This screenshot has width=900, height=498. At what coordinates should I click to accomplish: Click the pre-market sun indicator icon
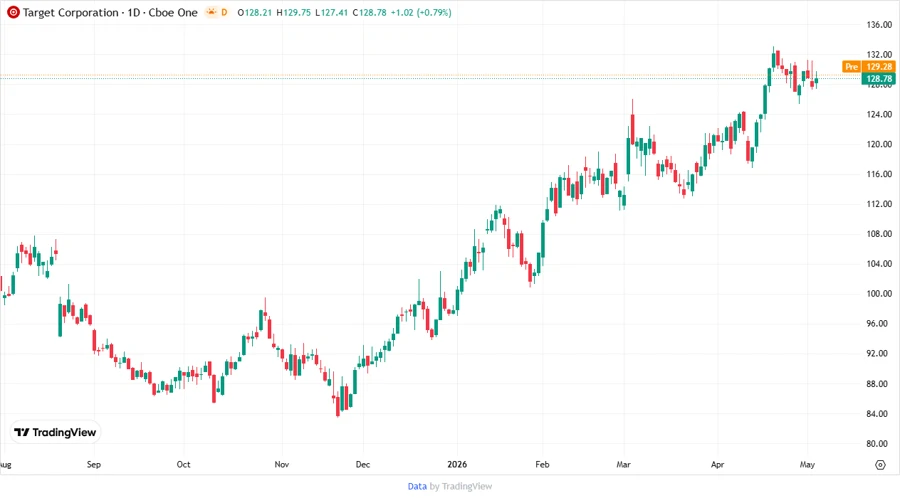tap(211, 12)
